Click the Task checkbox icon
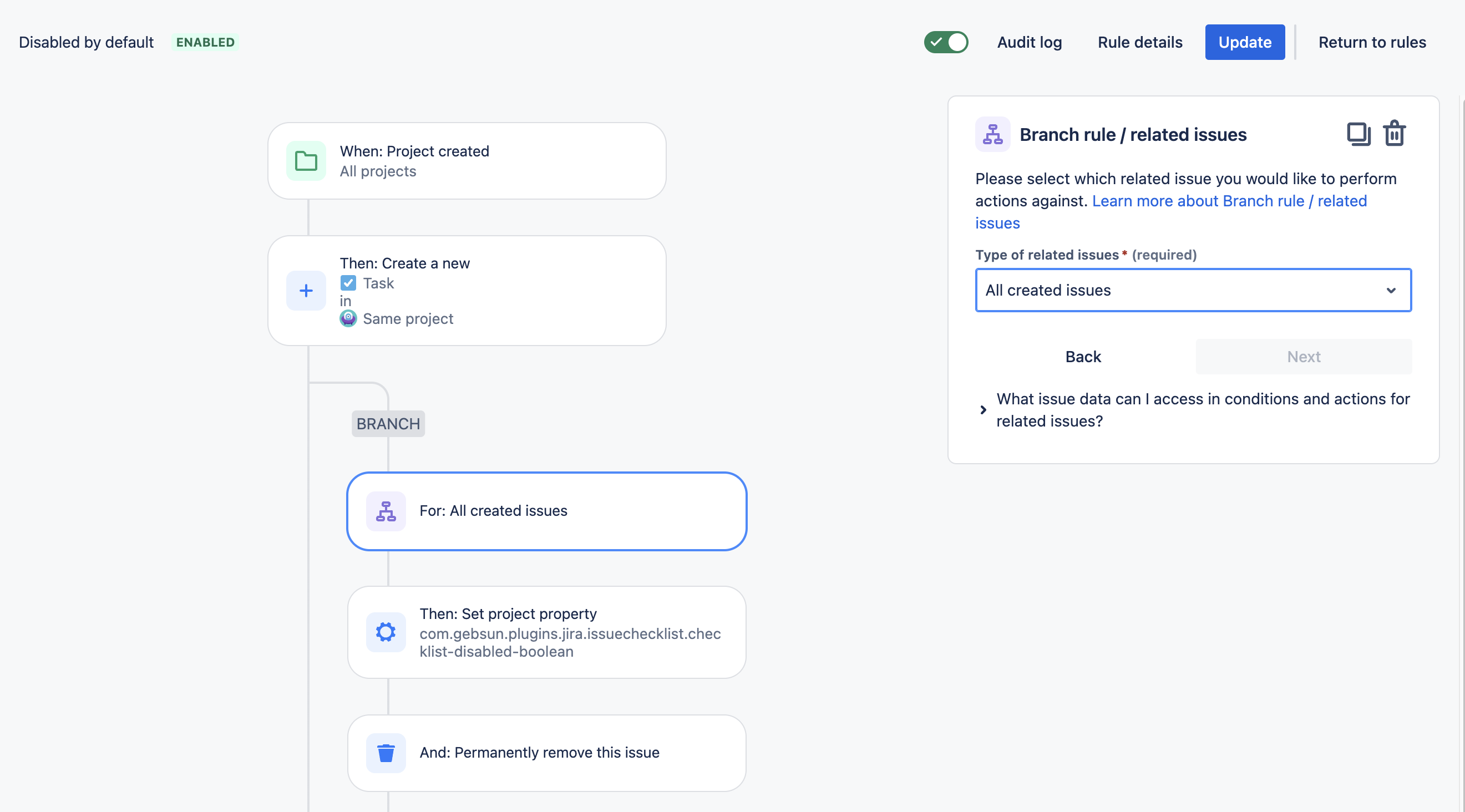This screenshot has width=1465, height=812. pyautogui.click(x=348, y=283)
